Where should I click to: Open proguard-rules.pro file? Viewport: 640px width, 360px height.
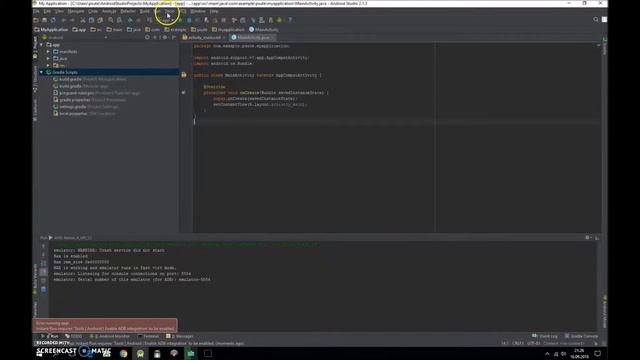coord(97,93)
